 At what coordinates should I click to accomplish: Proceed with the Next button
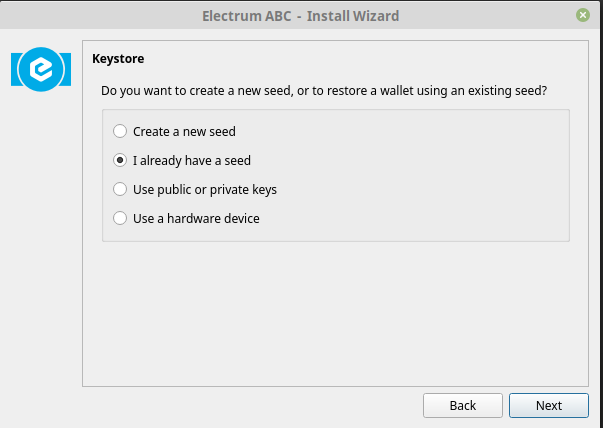pyautogui.click(x=549, y=405)
